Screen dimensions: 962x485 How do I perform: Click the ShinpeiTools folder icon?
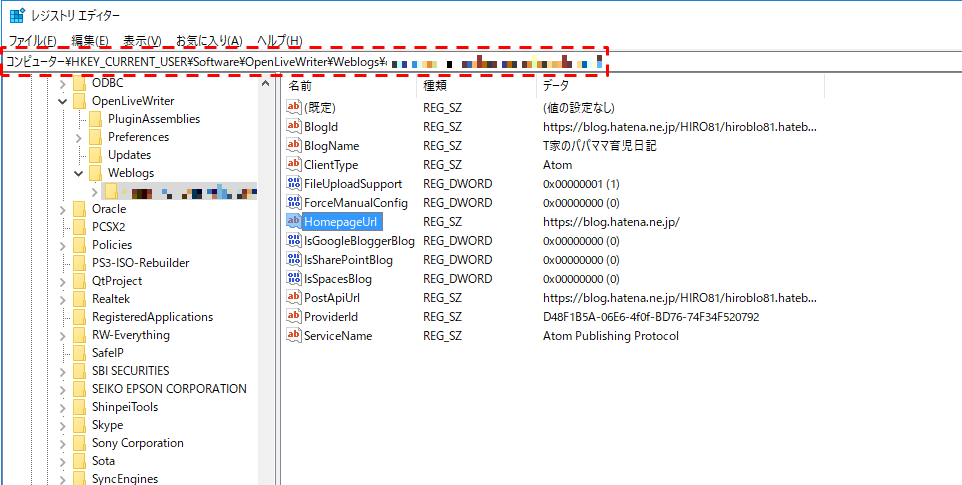[80, 407]
